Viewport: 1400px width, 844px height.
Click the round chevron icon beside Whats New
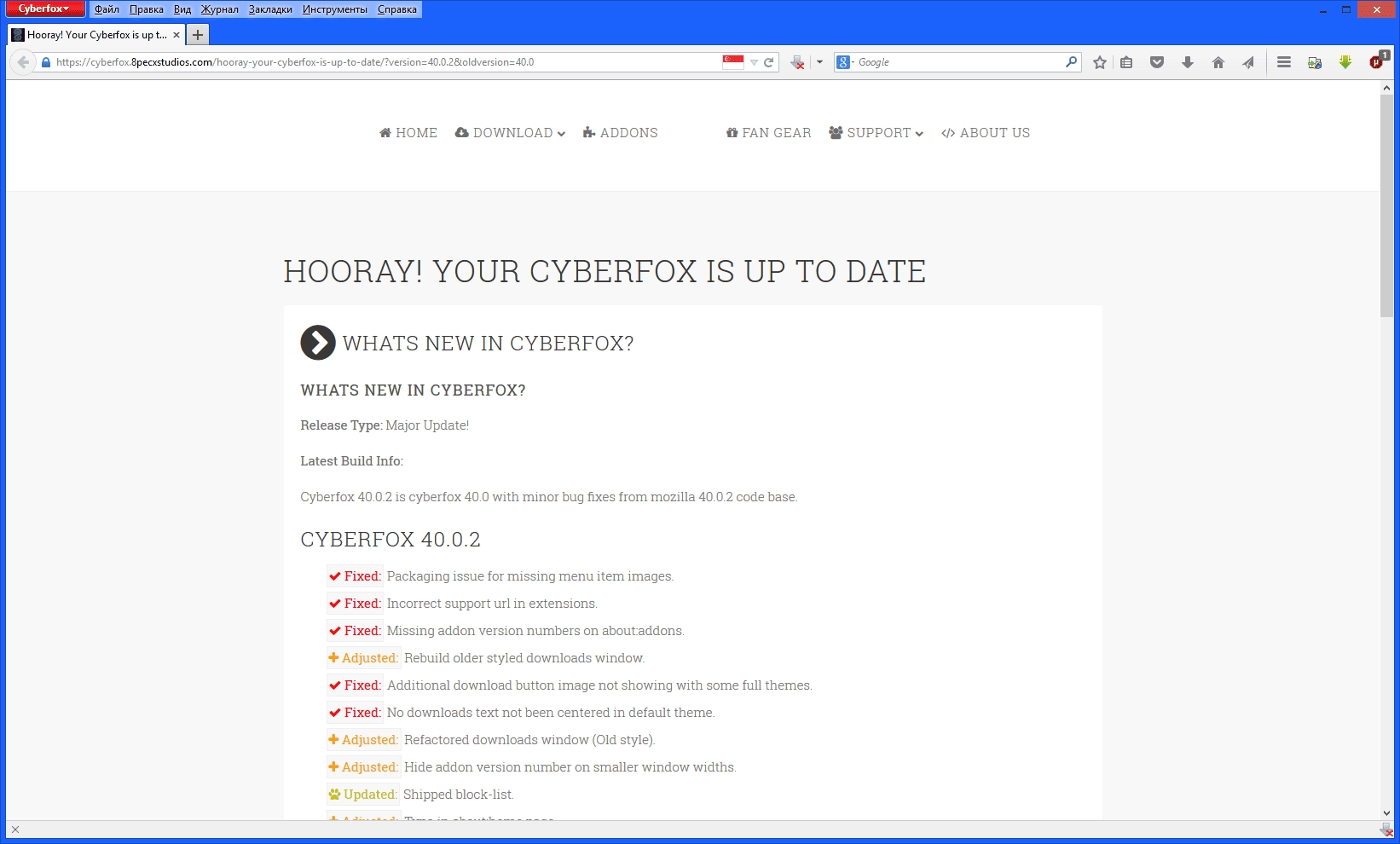[x=318, y=343]
